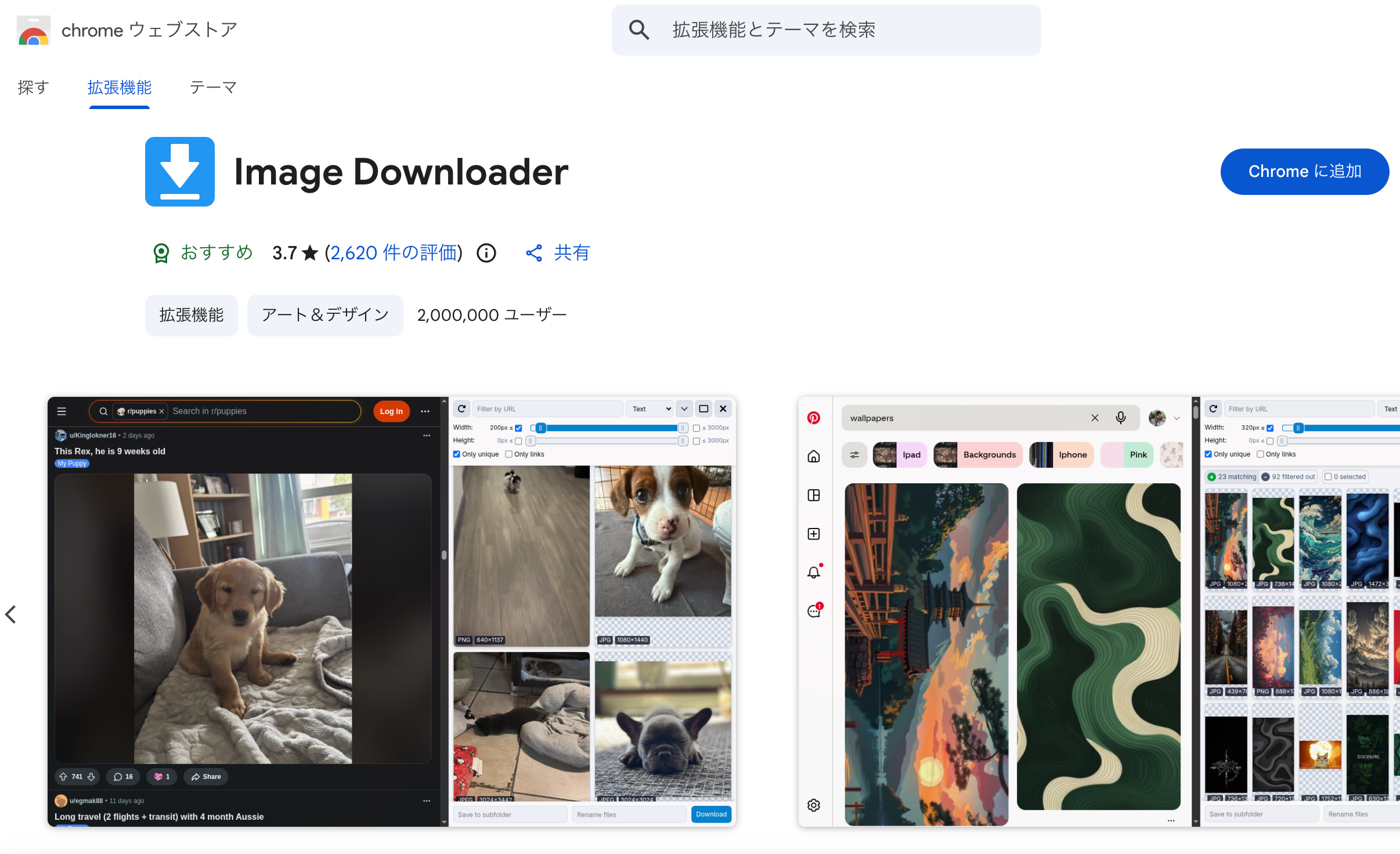Click Pinterest messages icon

coord(814,611)
